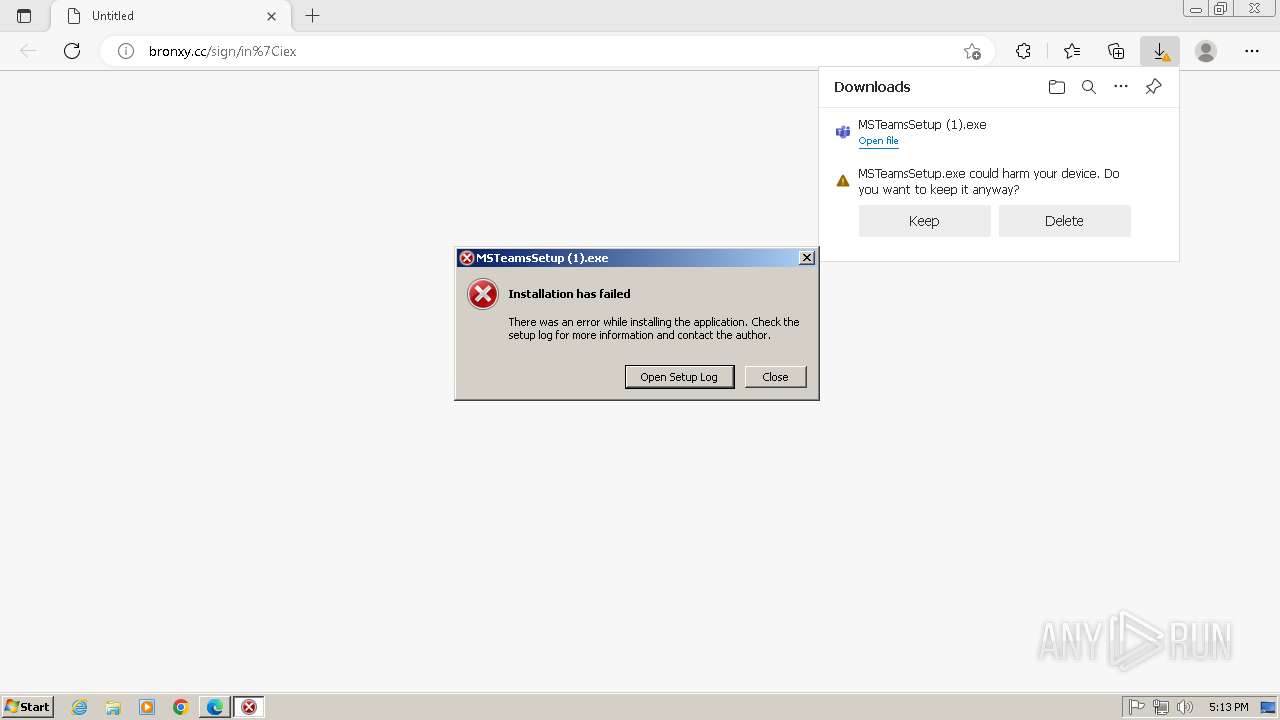Pin the Downloads panel

[x=1153, y=87]
